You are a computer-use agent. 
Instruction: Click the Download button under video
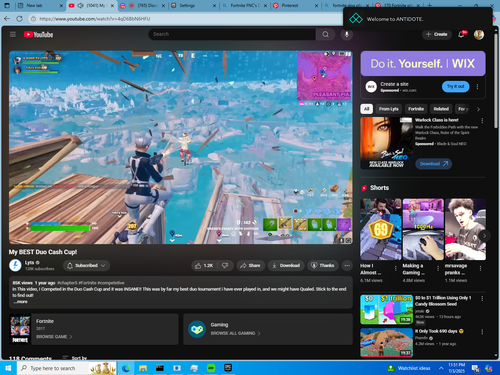286,266
